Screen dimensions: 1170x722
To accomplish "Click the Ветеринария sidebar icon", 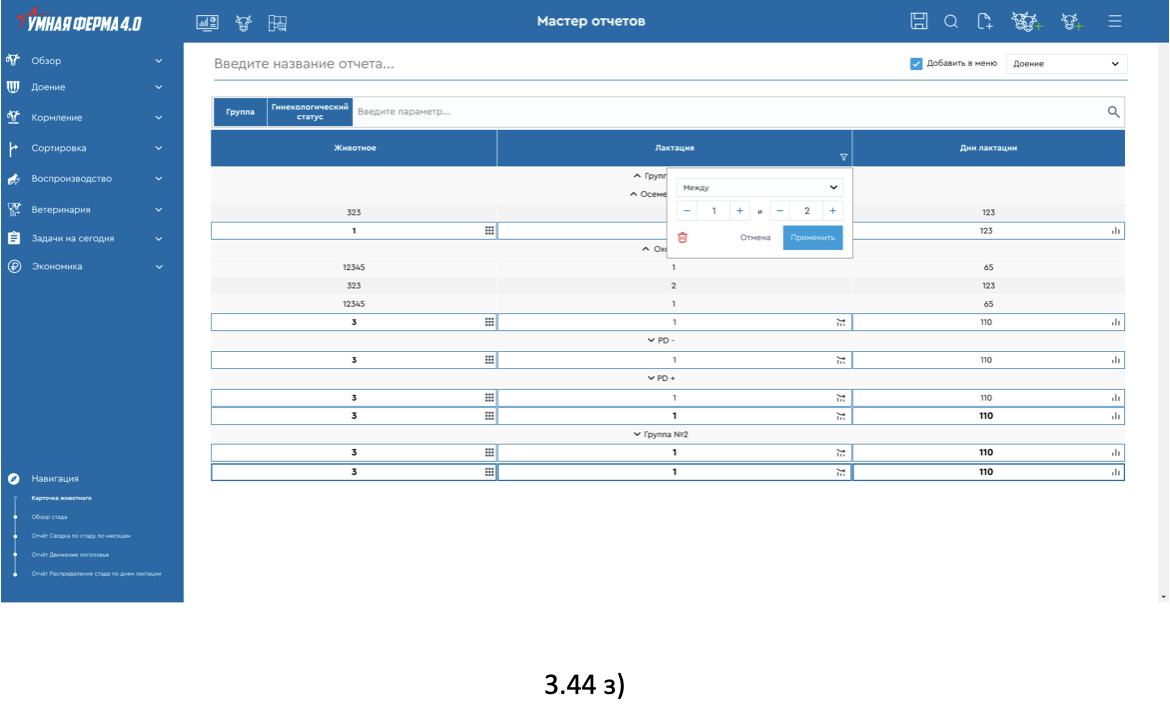I will (13, 210).
